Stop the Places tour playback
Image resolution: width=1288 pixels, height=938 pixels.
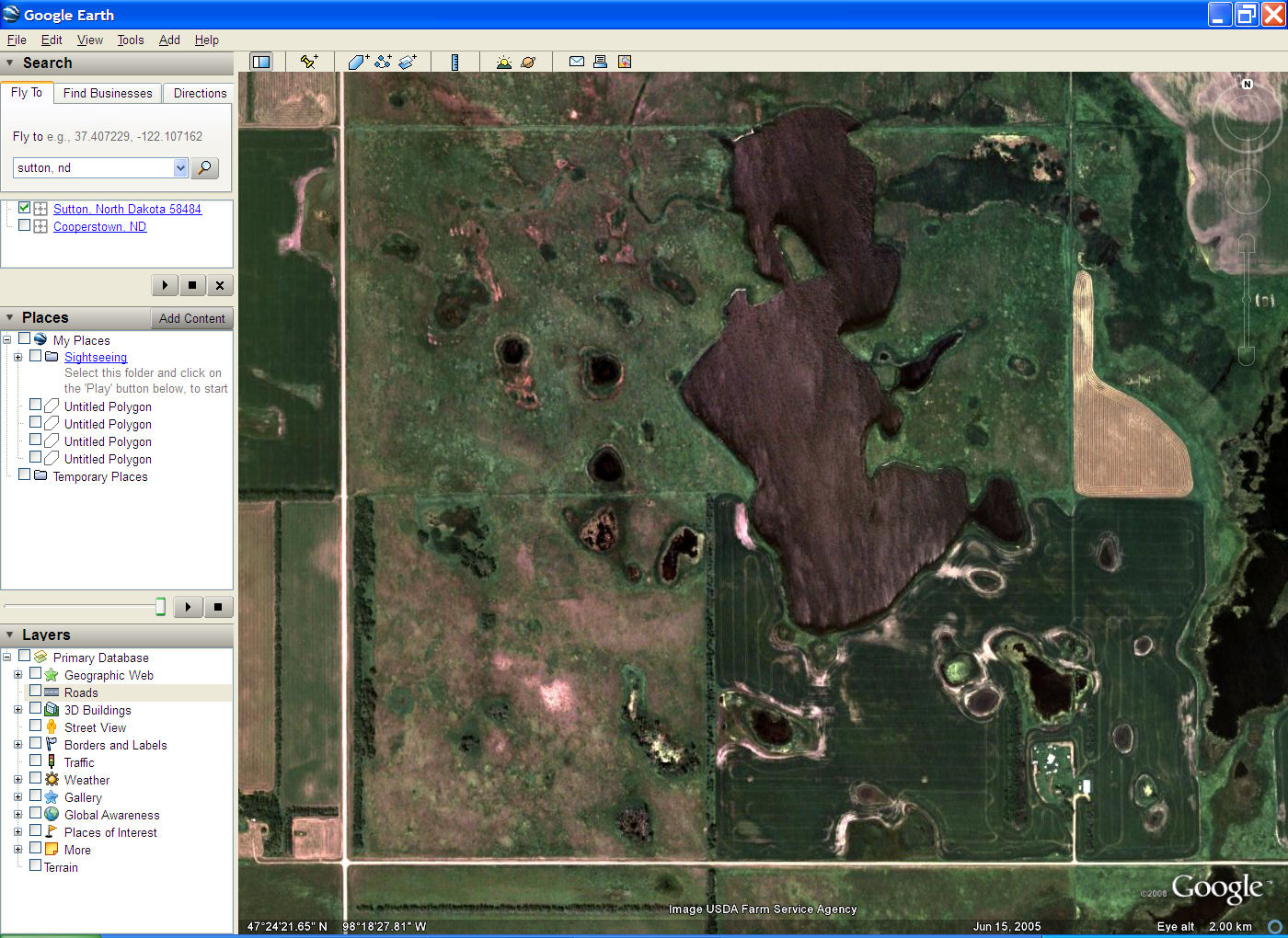pos(218,607)
